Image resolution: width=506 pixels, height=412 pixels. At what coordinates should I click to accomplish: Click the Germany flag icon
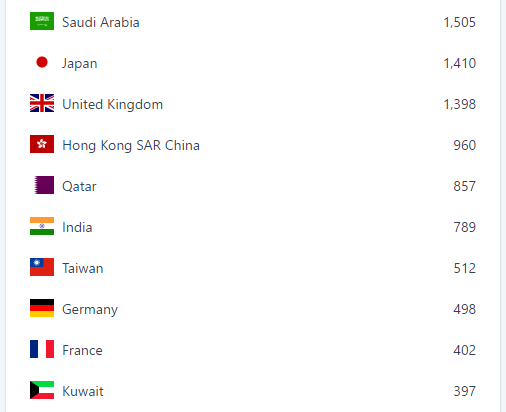pyautogui.click(x=42, y=308)
